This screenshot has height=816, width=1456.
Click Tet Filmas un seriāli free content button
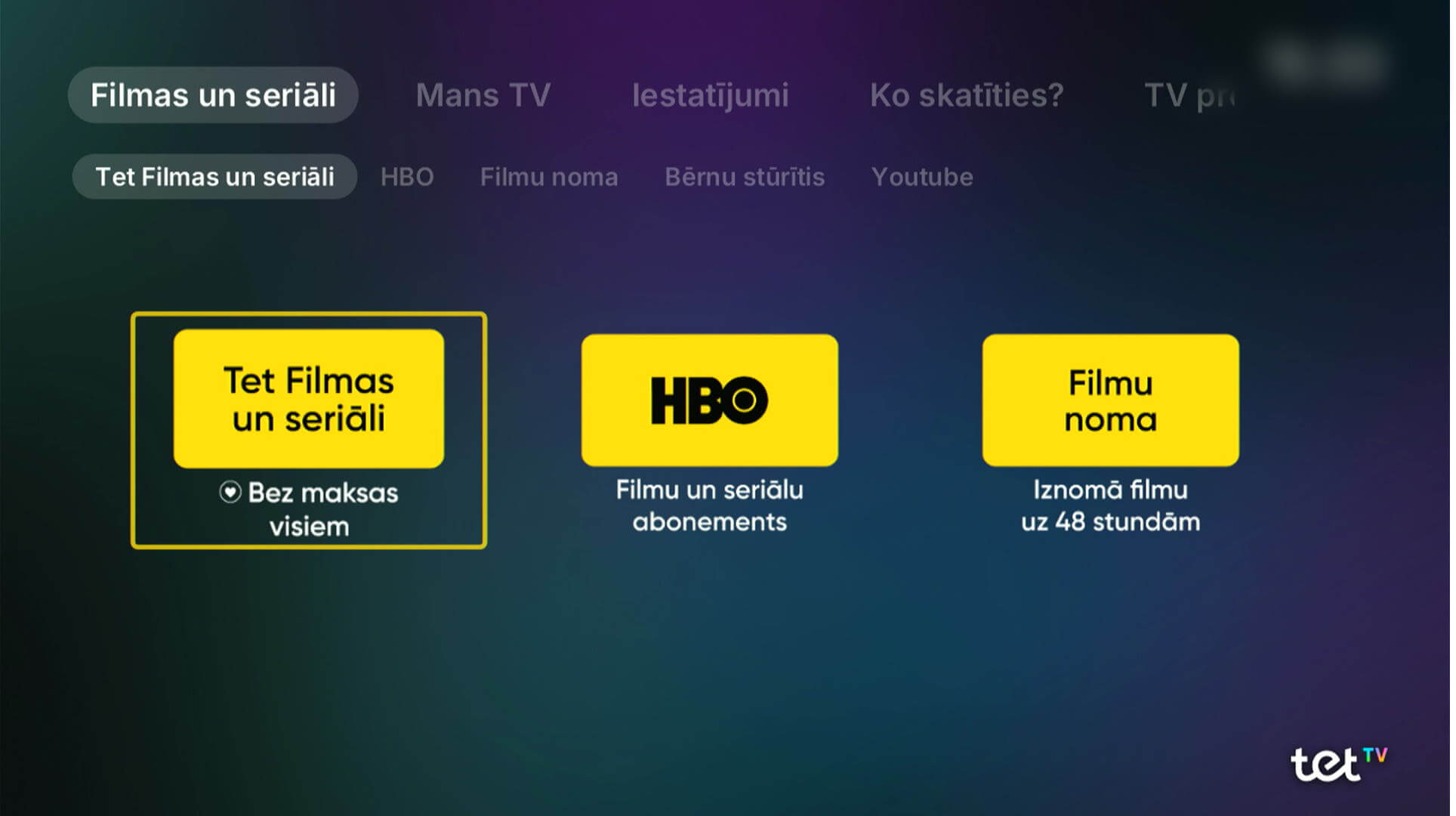309,428
